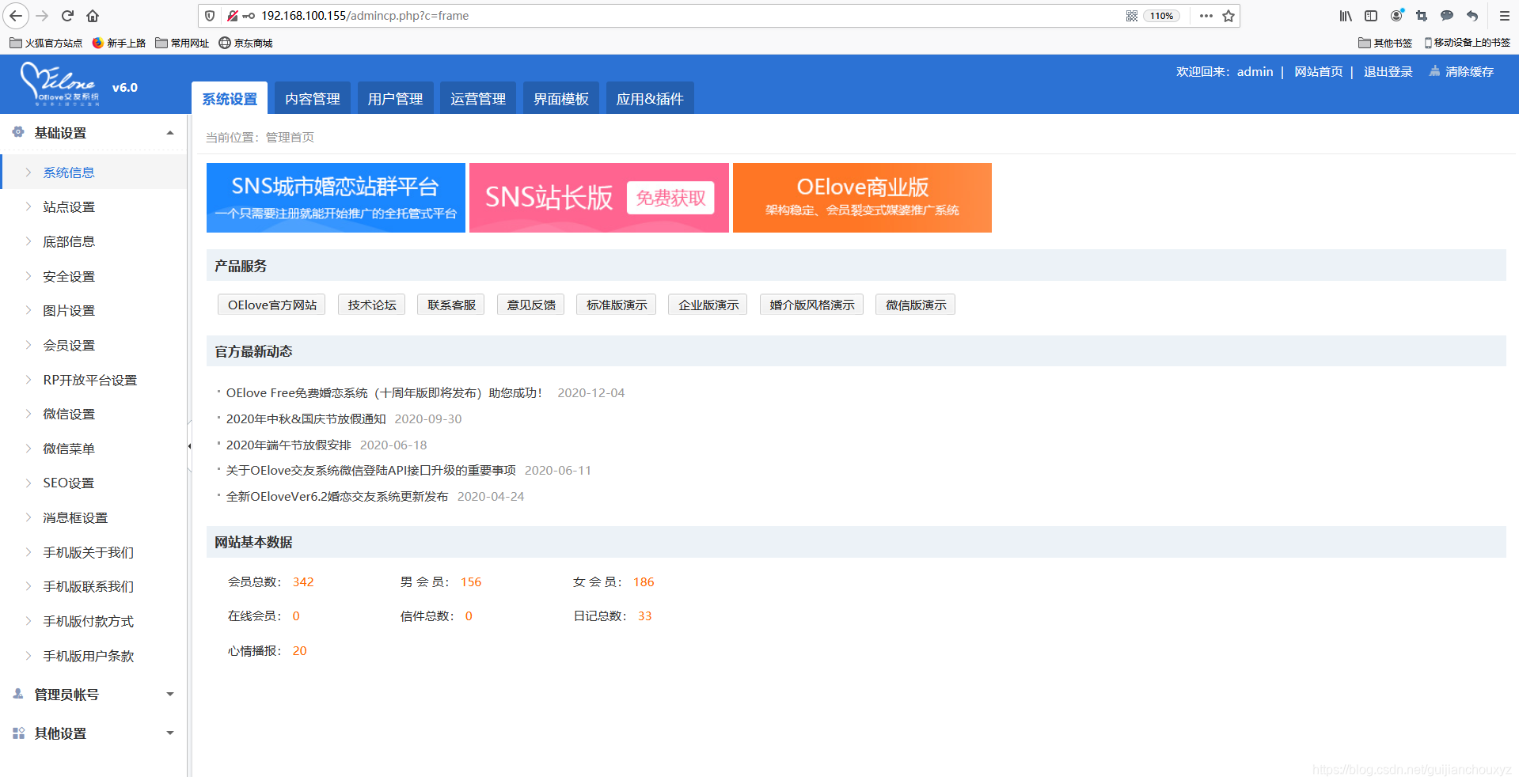
Task: Open the 微信版演示 button
Action: coord(916,305)
